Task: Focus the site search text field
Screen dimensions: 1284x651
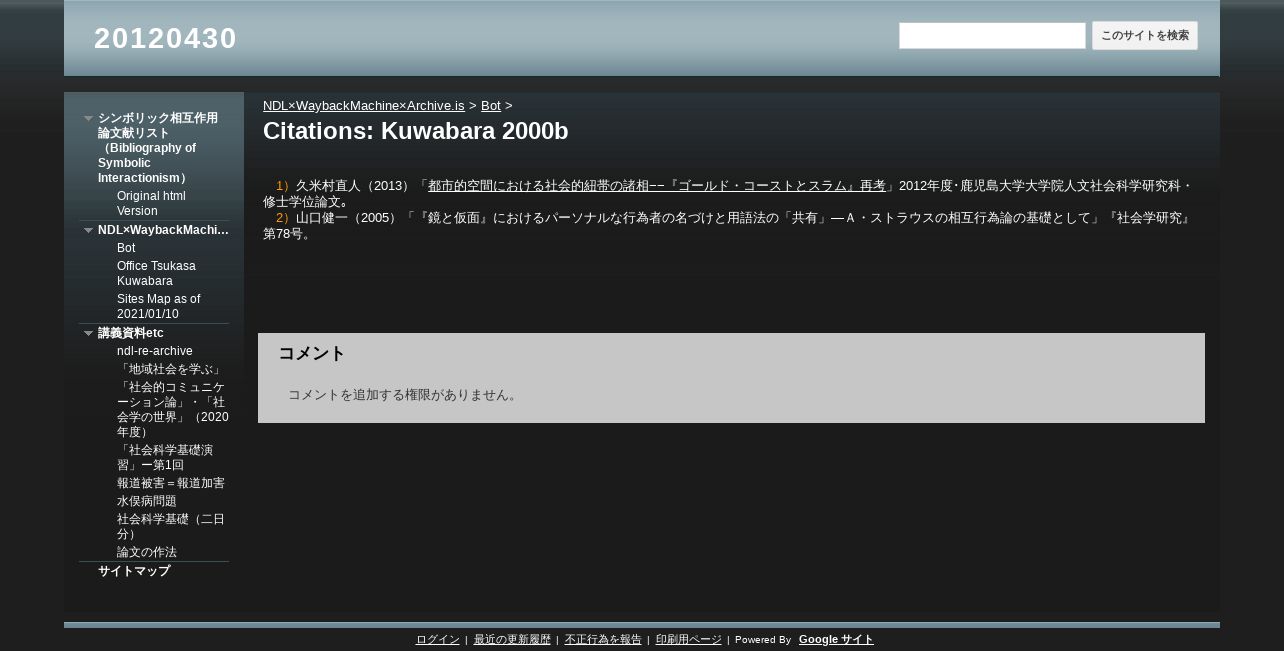Action: (x=992, y=36)
